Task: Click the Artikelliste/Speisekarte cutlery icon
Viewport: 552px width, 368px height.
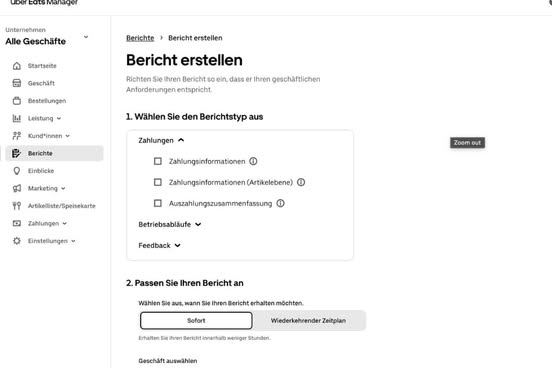Action: pyautogui.click(x=17, y=206)
